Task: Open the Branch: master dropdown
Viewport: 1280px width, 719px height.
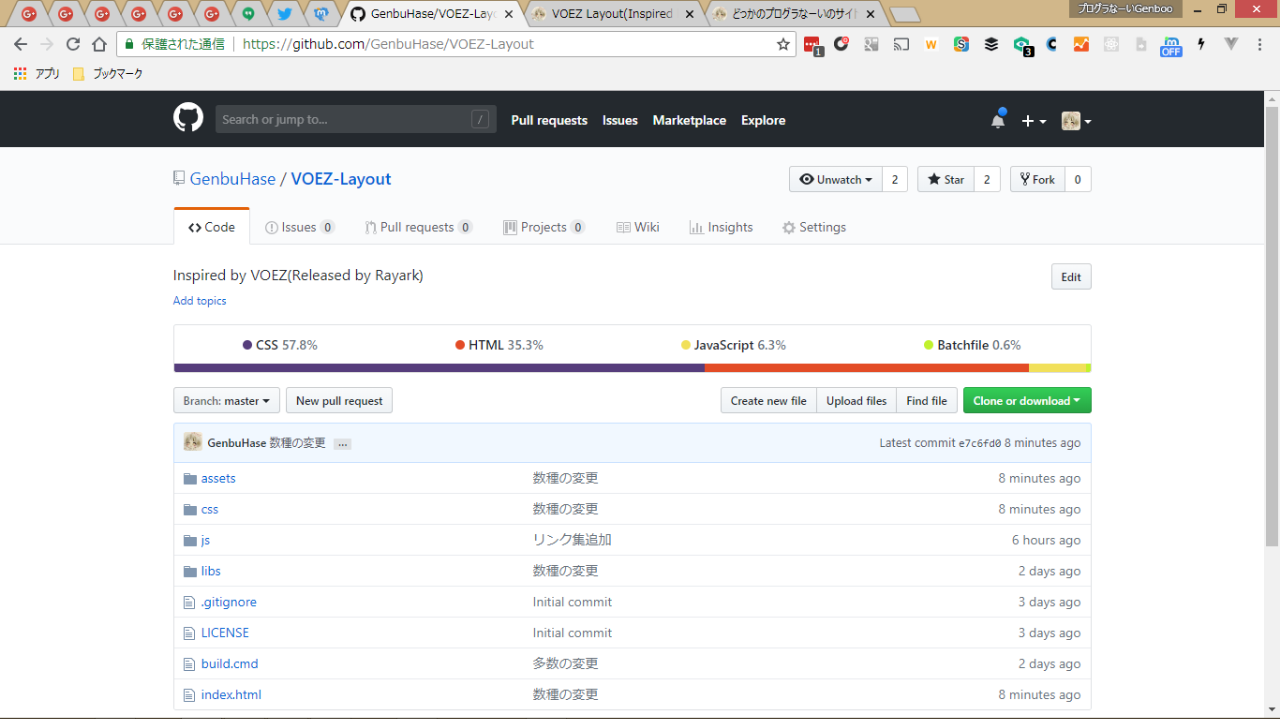Action: pyautogui.click(x=226, y=401)
